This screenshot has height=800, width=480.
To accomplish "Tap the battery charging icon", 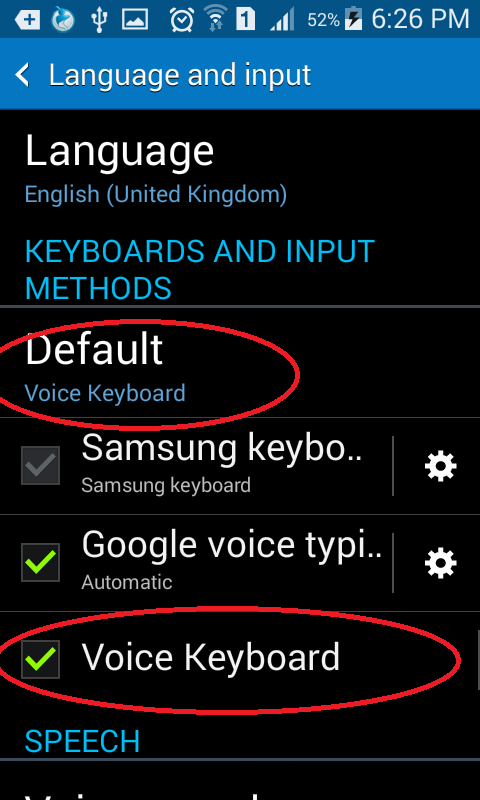I will pyautogui.click(x=353, y=20).
